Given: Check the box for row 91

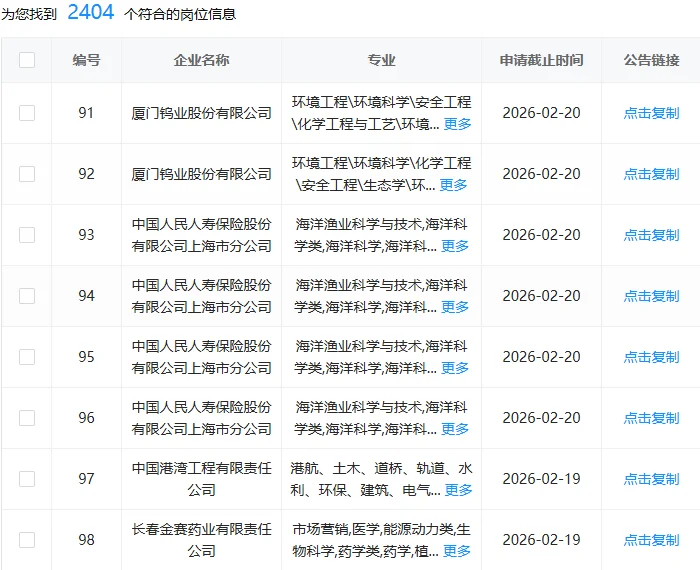Looking at the screenshot, I should click(27, 113).
